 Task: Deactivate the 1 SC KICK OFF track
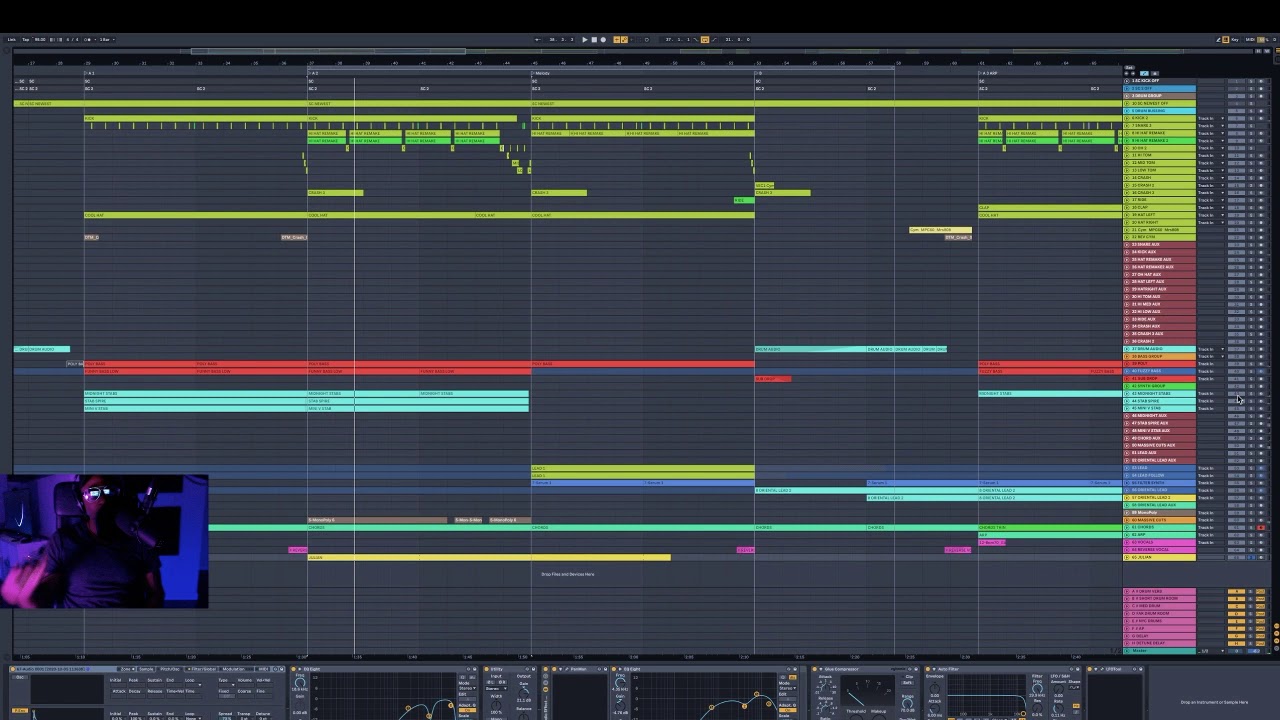coord(1236,81)
